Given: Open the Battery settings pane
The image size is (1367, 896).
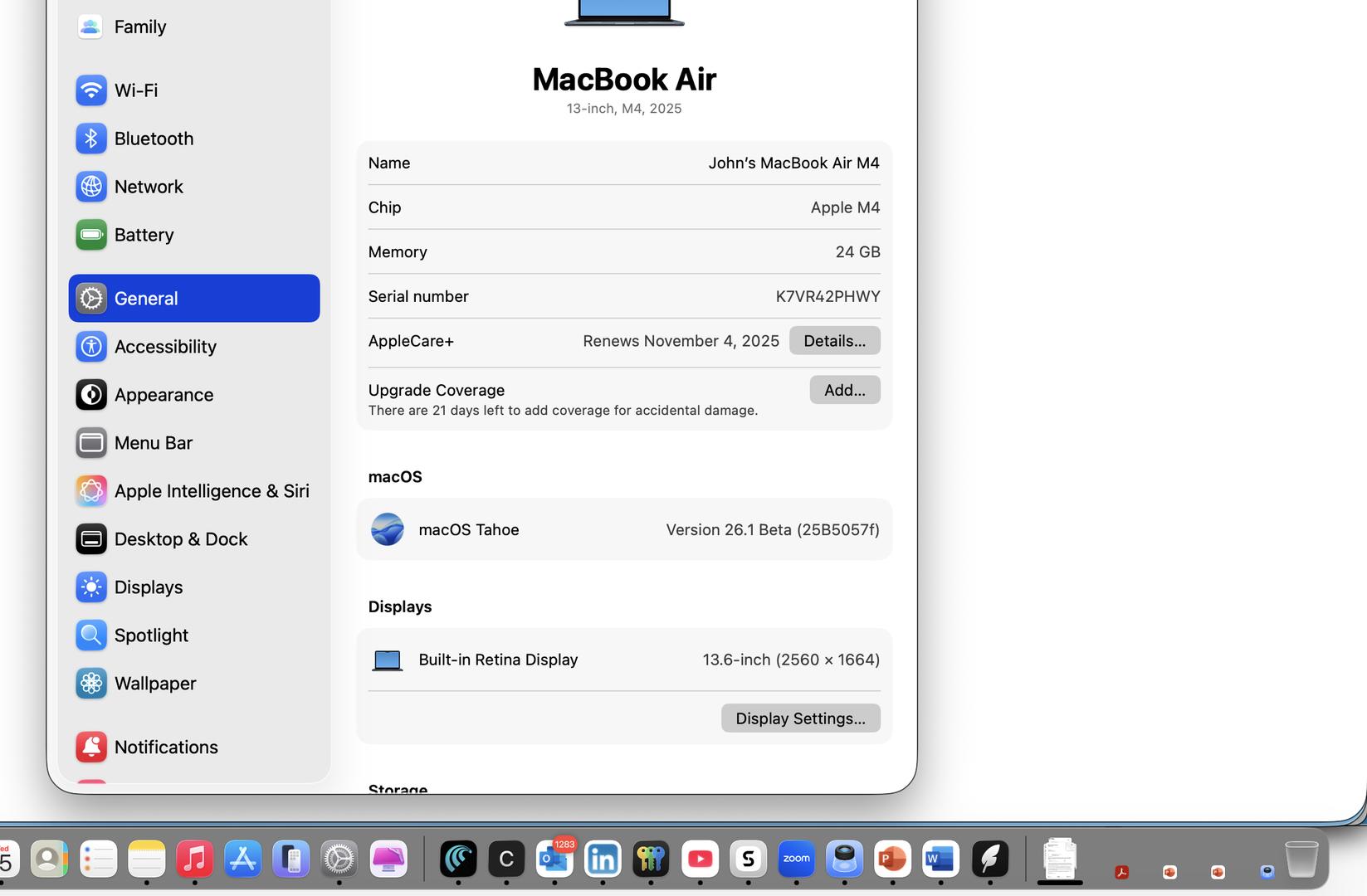Looking at the screenshot, I should click(144, 235).
